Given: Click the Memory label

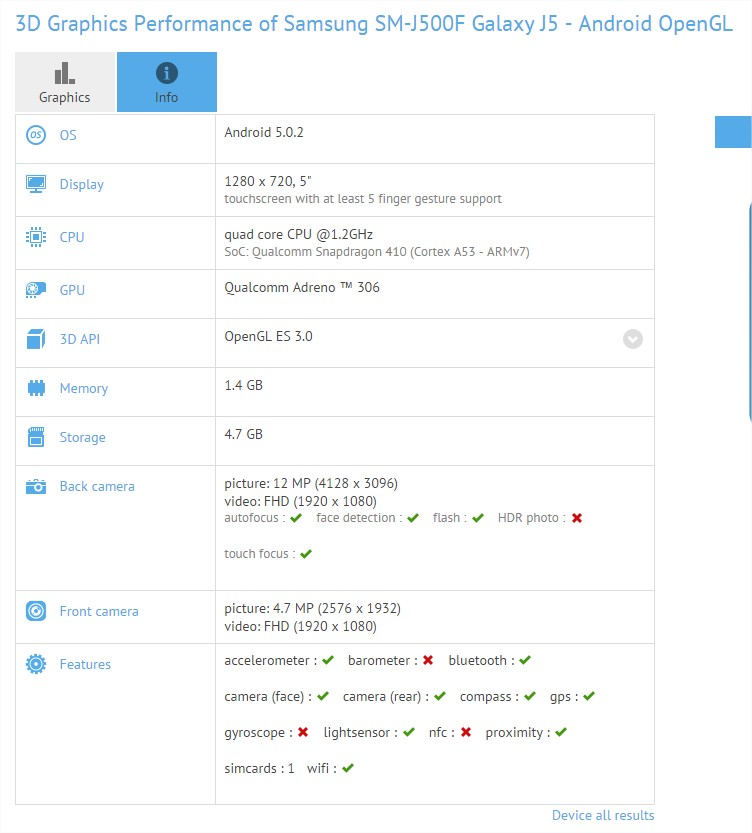Looking at the screenshot, I should [84, 388].
